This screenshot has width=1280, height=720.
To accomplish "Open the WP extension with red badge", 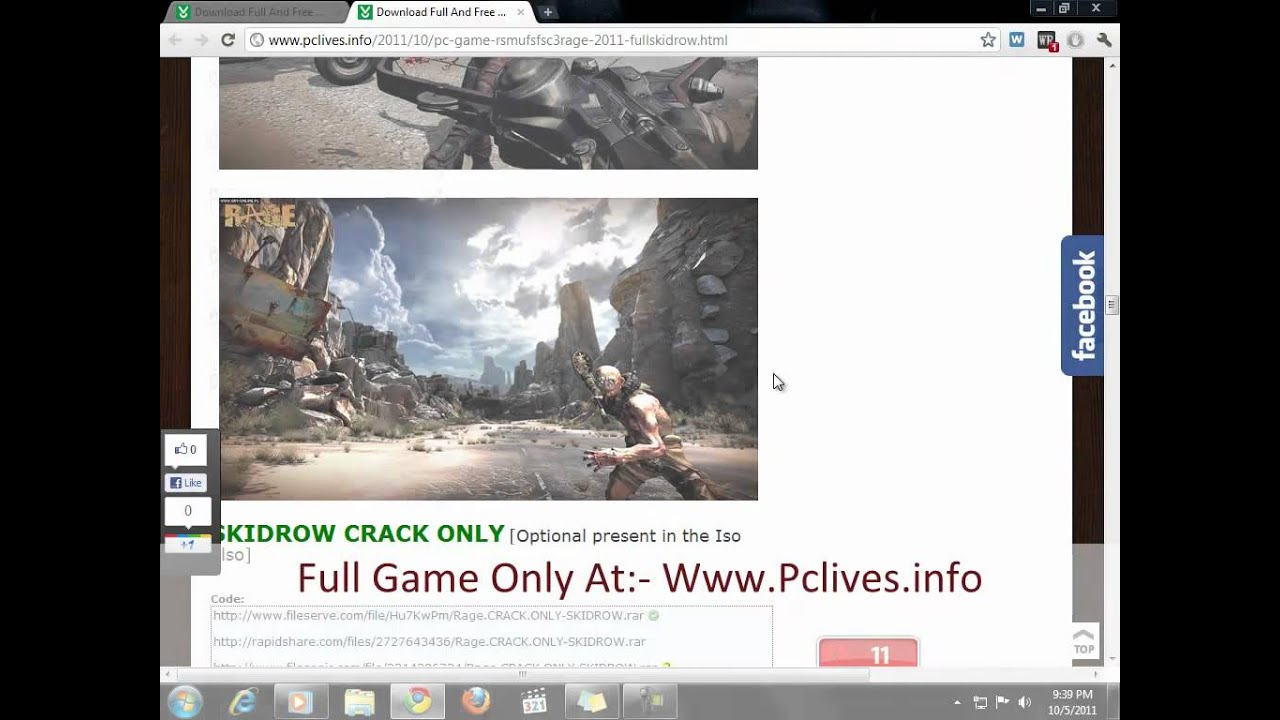I will click(x=1047, y=41).
